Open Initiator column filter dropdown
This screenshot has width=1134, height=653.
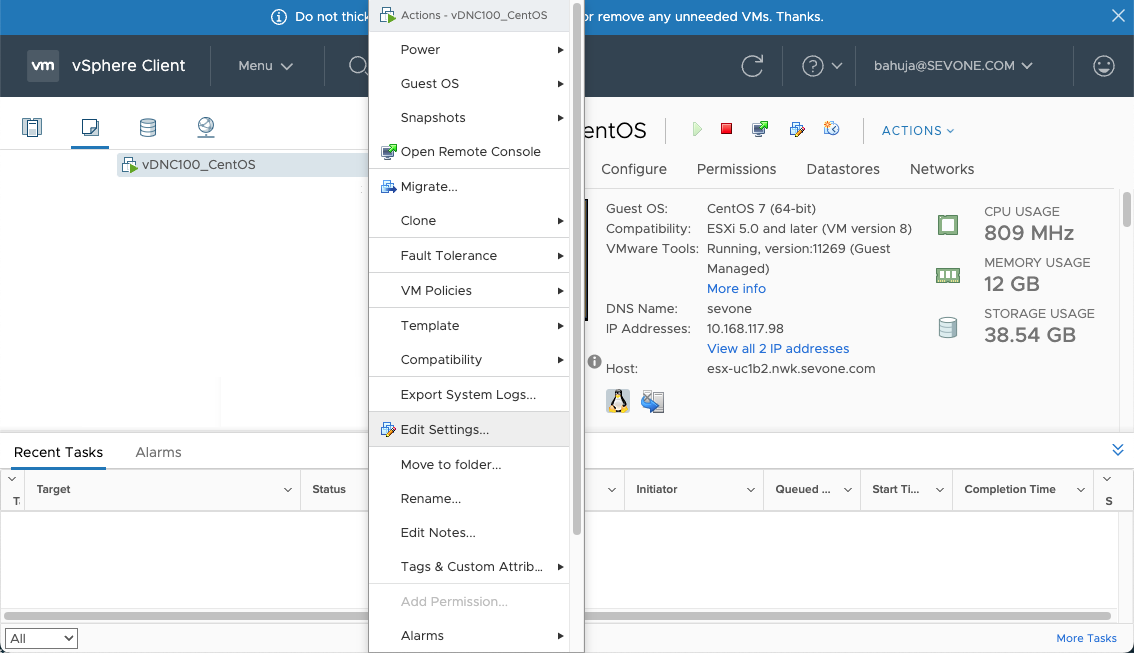tap(751, 490)
